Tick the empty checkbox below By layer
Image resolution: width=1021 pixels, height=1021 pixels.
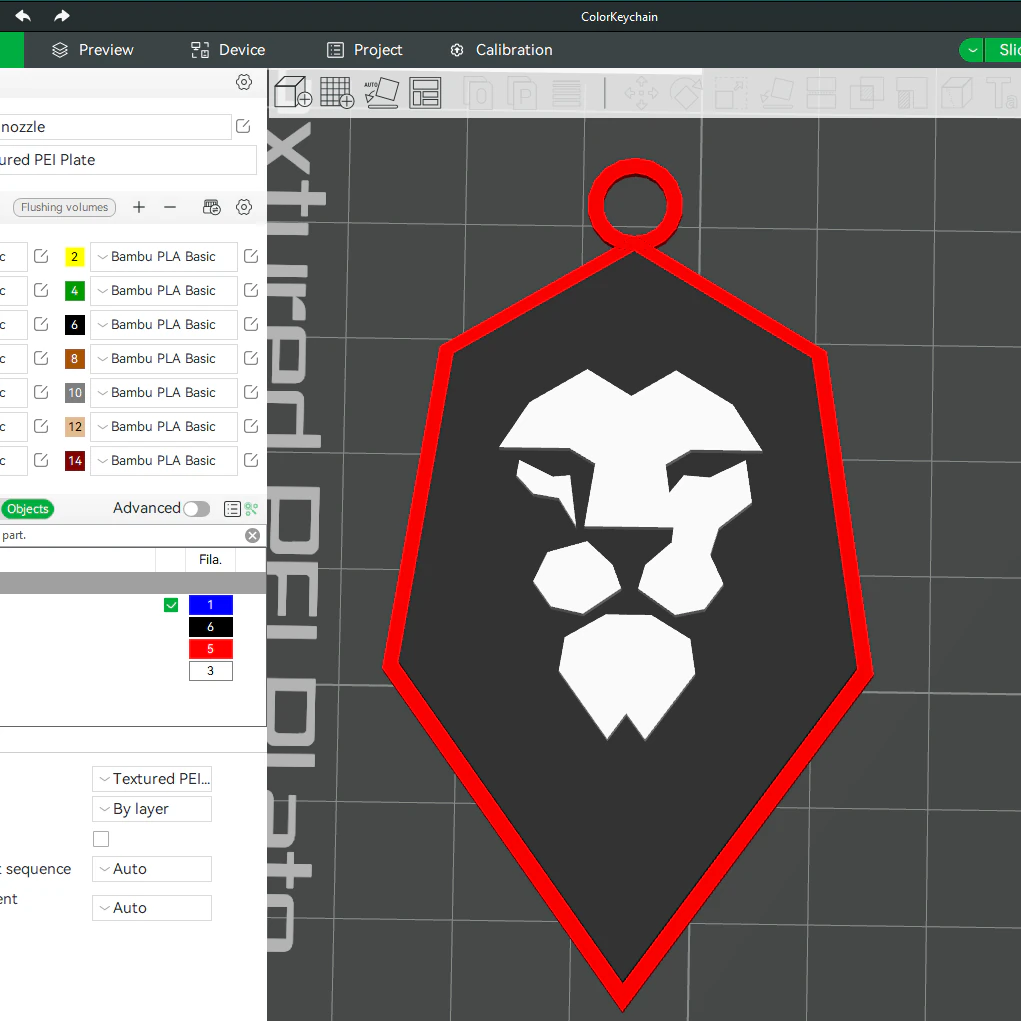(x=101, y=839)
